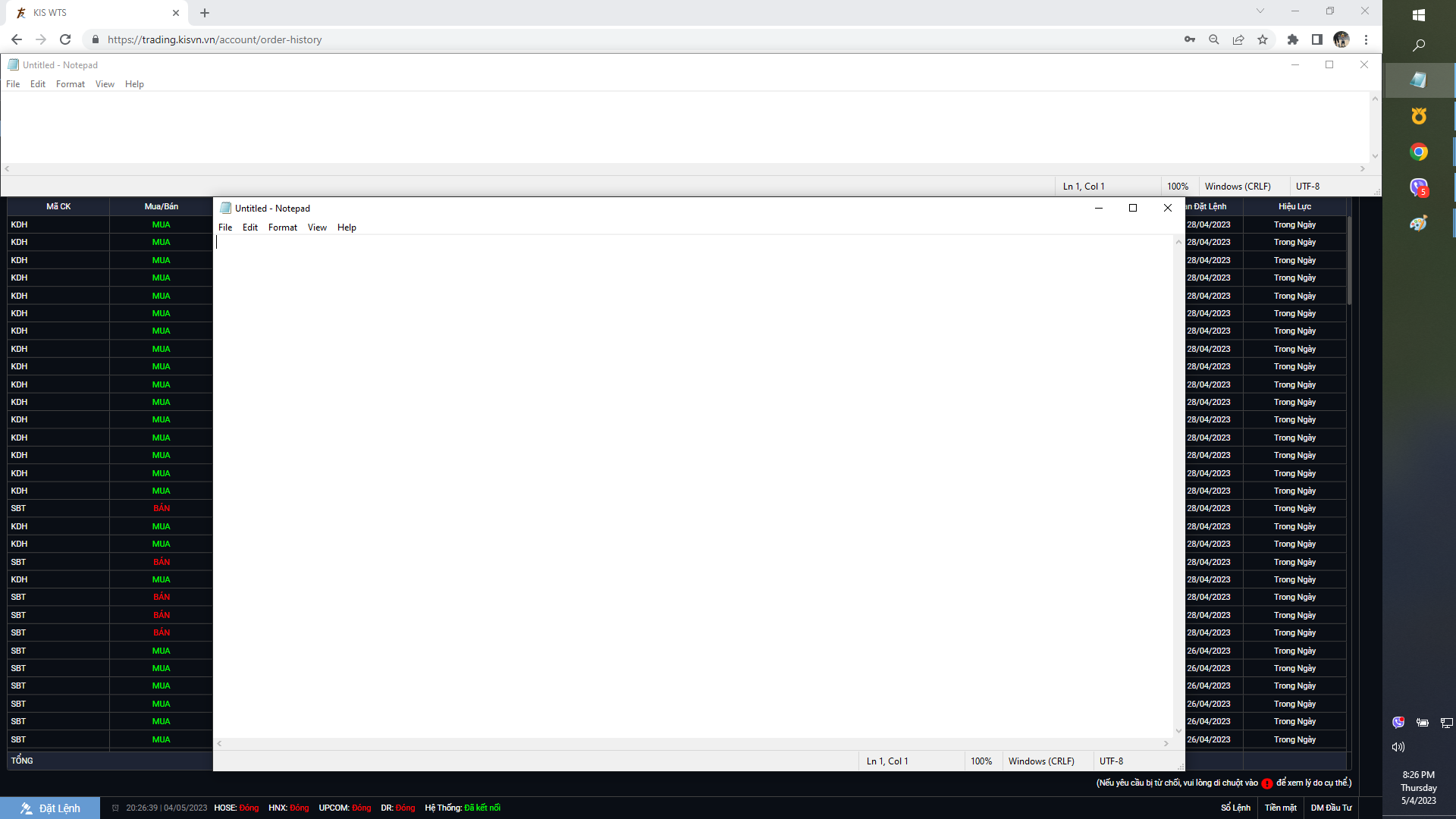Screen dimensions: 1456x819
Task: Open View menu in the front Notepad
Action: 317,227
